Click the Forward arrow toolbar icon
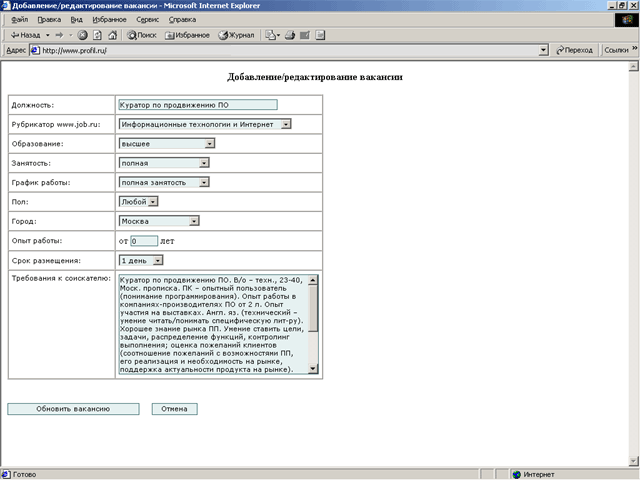The width and height of the screenshot is (640, 480). pyautogui.click(x=60, y=35)
